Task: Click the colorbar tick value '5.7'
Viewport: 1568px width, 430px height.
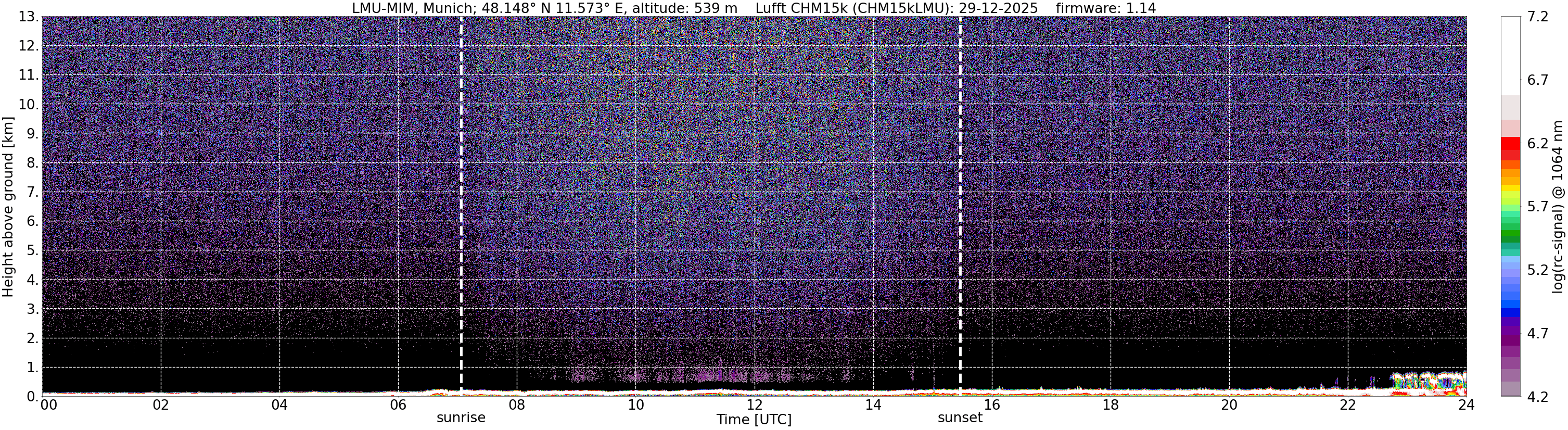Action: (x=1538, y=207)
